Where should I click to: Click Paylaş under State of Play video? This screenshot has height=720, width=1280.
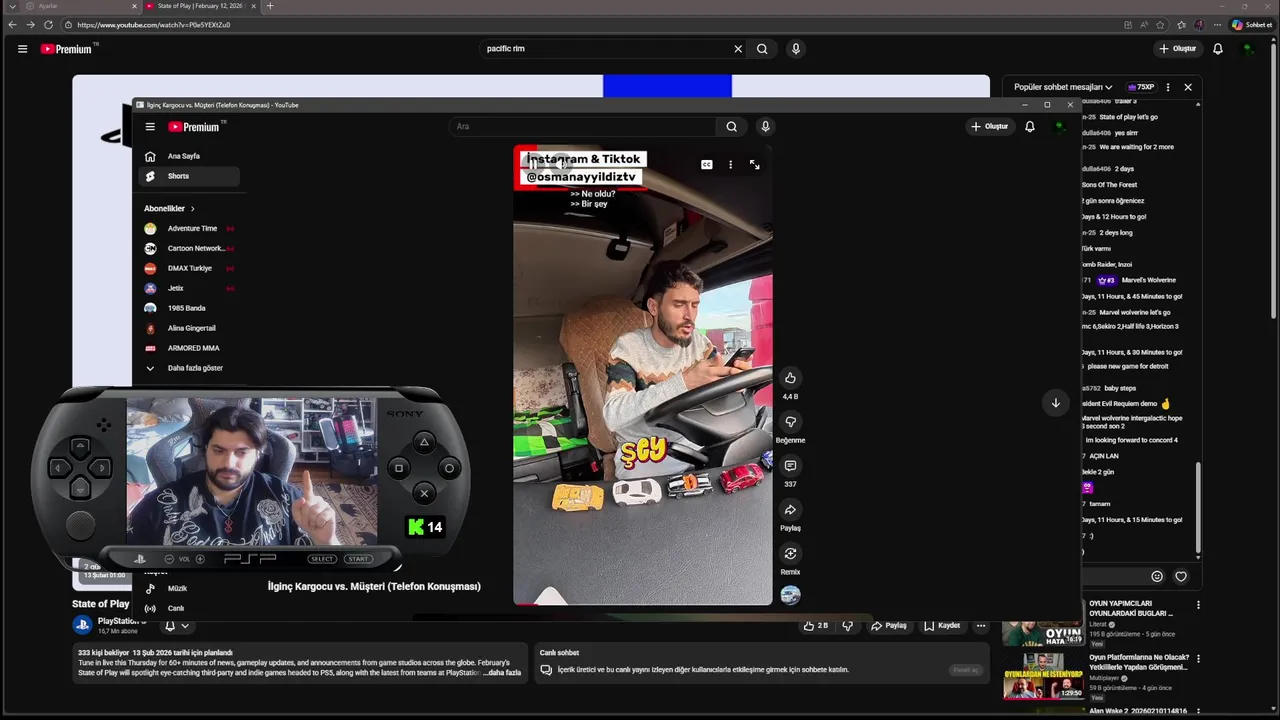point(888,626)
